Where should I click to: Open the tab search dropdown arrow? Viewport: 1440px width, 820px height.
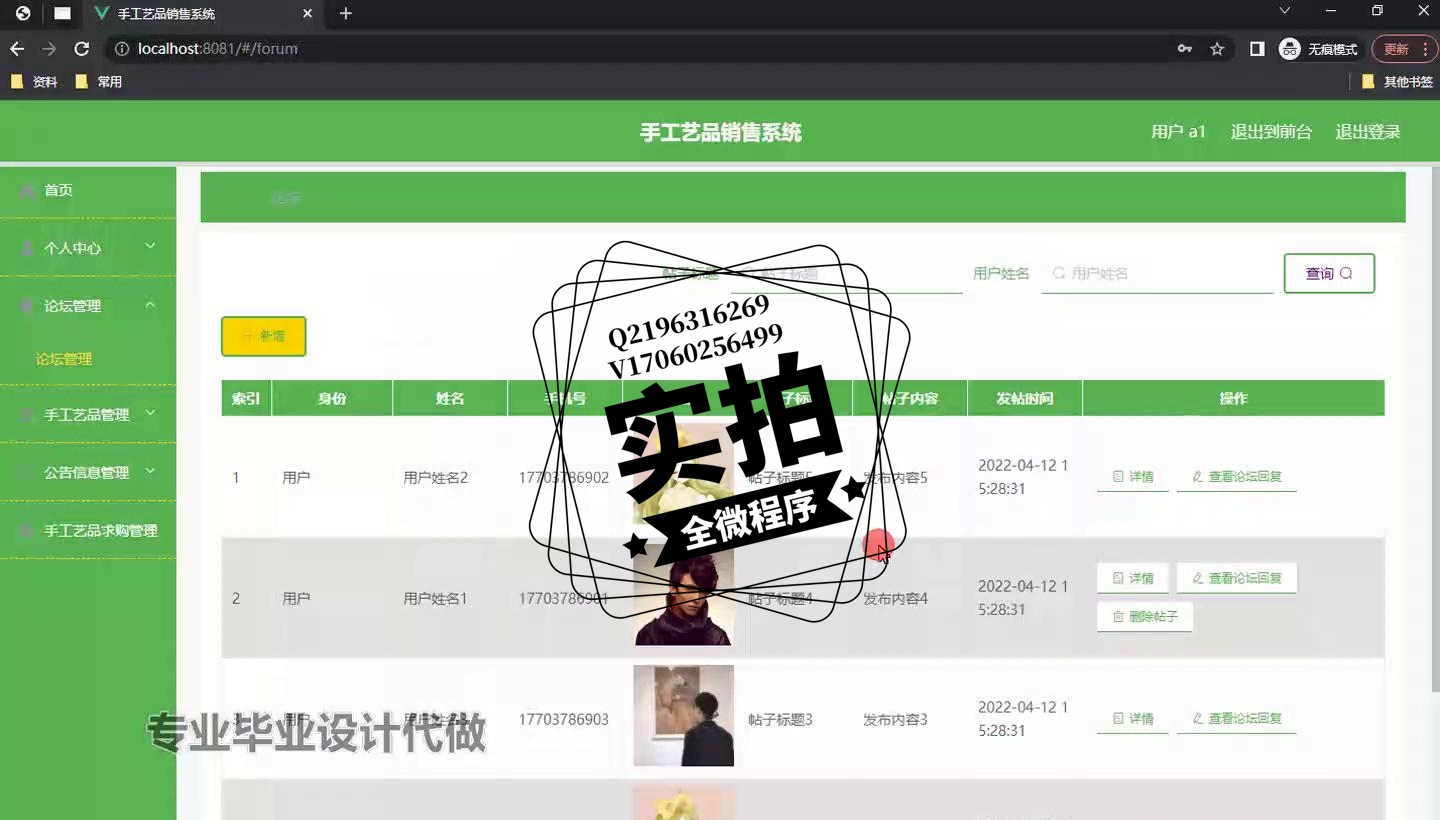(x=1285, y=11)
